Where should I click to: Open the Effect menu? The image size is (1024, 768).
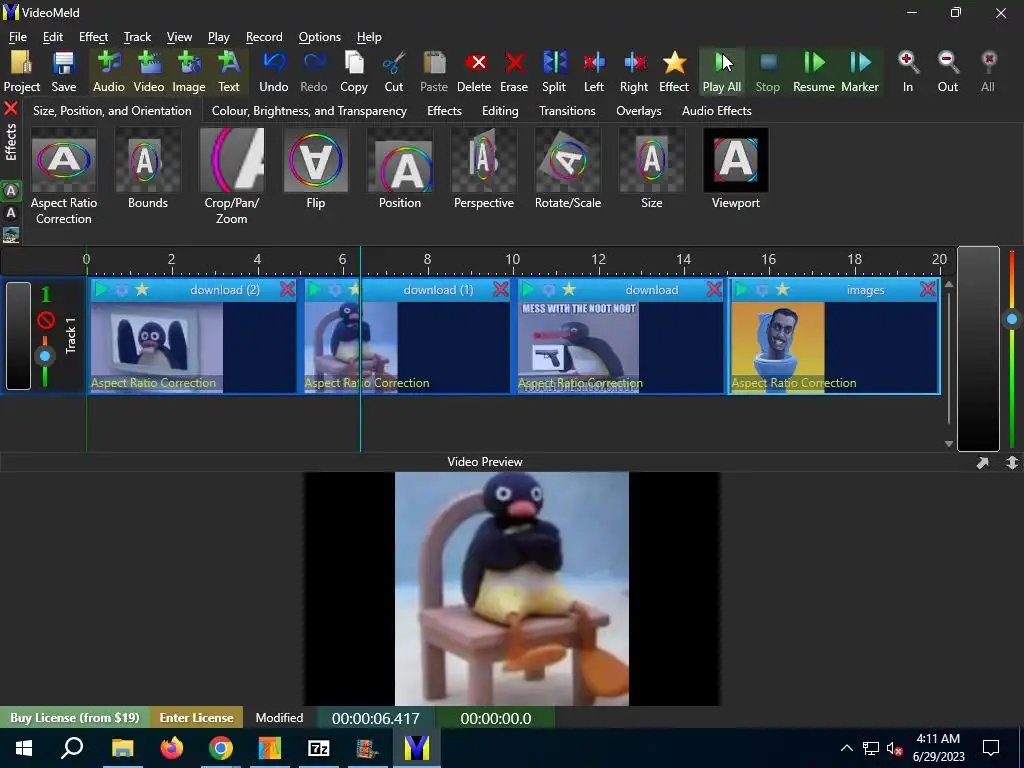point(93,37)
